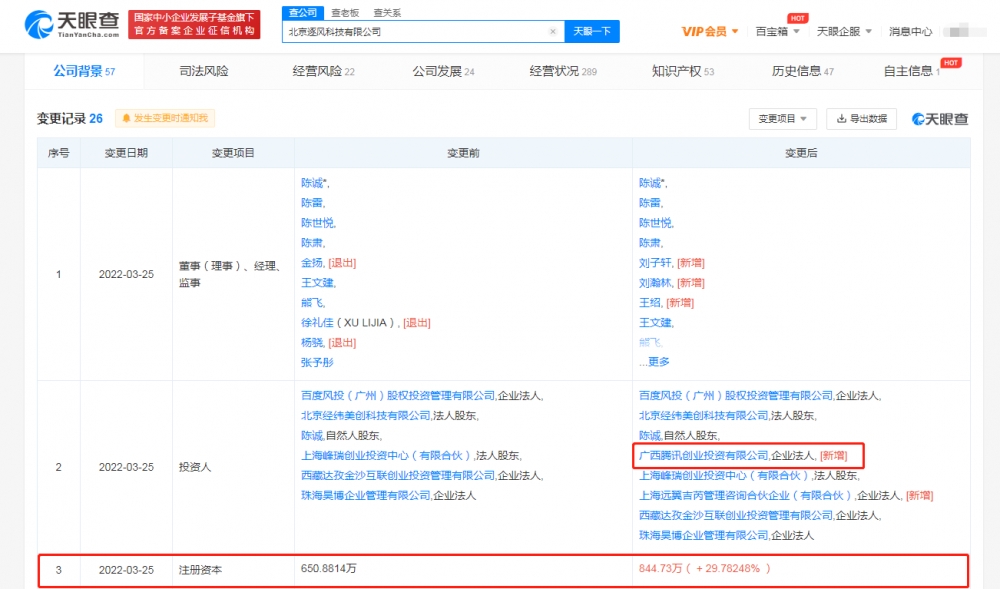Click the 844.73万 (+29.78248%) value
Viewport: 1000px width, 589px height.
(704, 568)
